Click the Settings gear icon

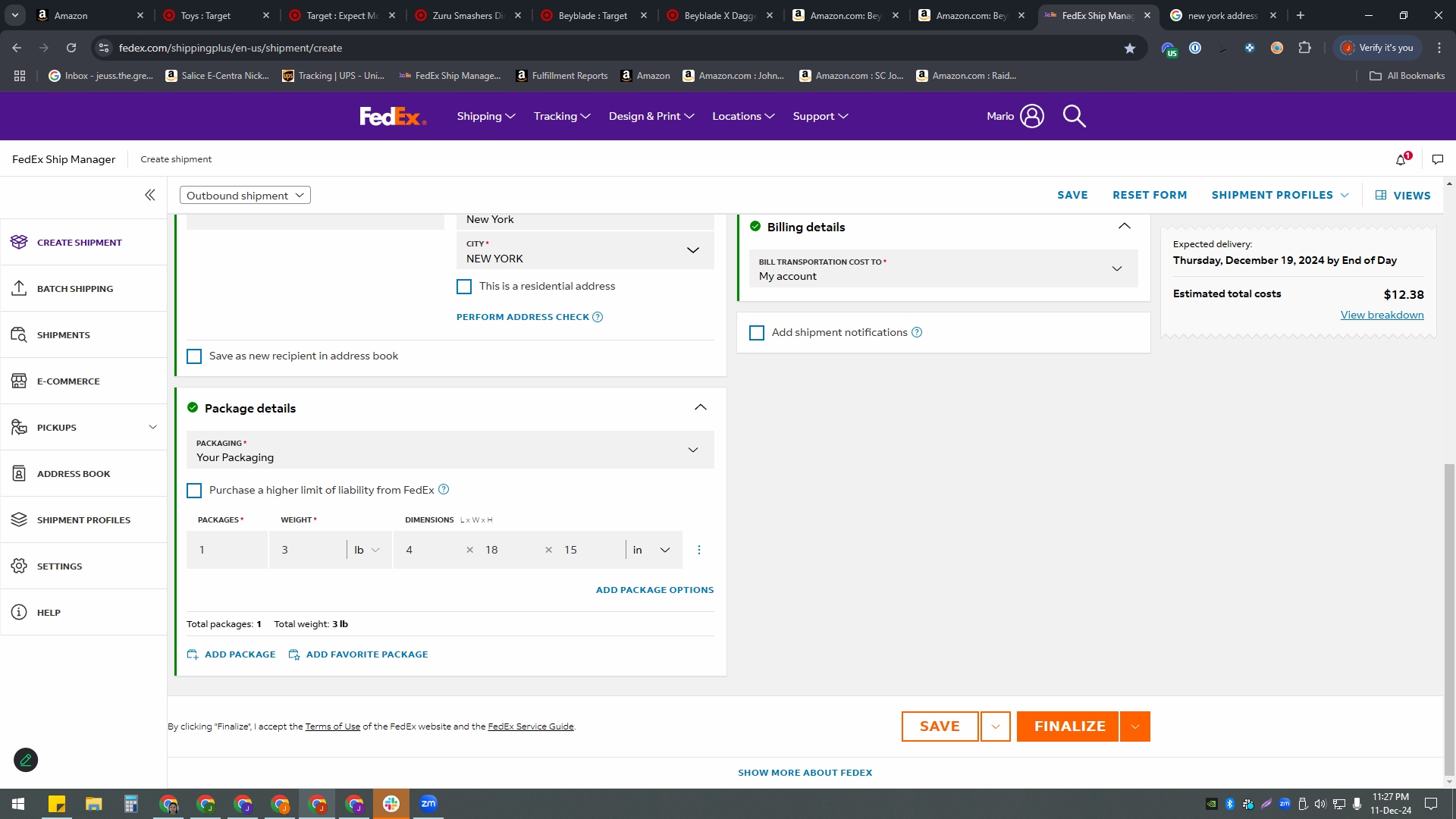19,566
